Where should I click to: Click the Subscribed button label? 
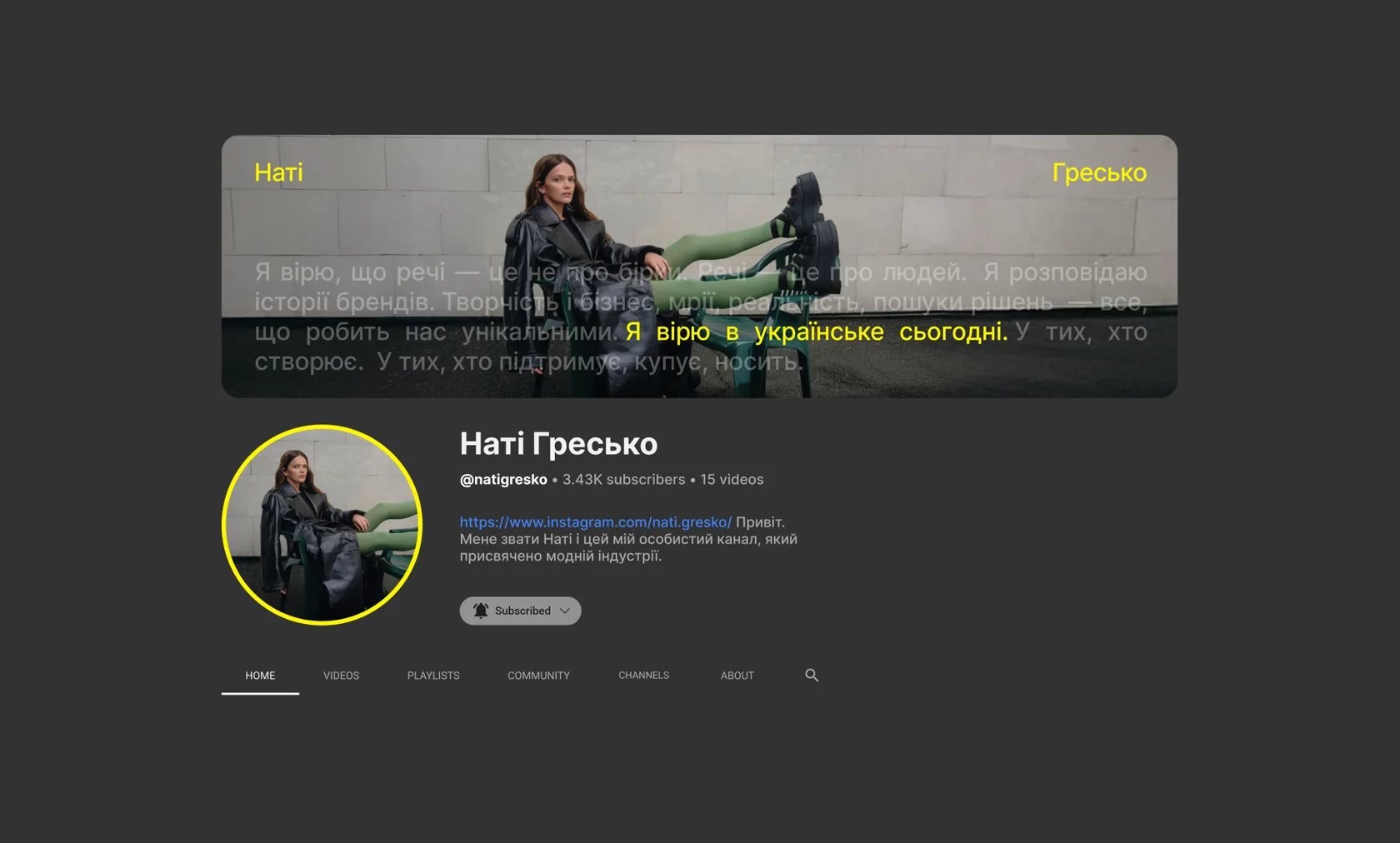522,611
